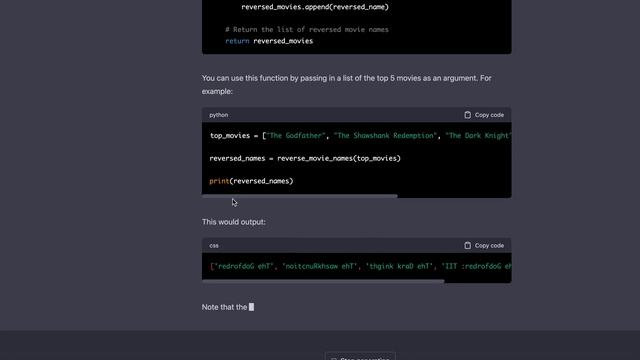The height and width of the screenshot is (360, 640).
Task: Click the 'You can use this function' paragraph
Action: click(347, 85)
